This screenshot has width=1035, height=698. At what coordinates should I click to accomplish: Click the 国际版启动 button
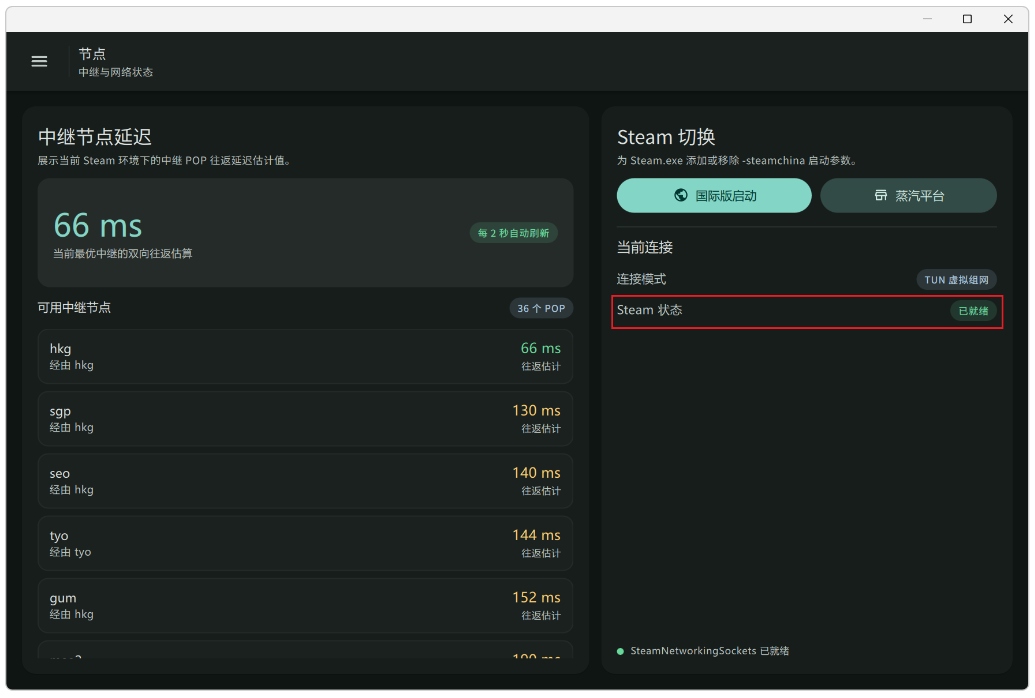714,195
